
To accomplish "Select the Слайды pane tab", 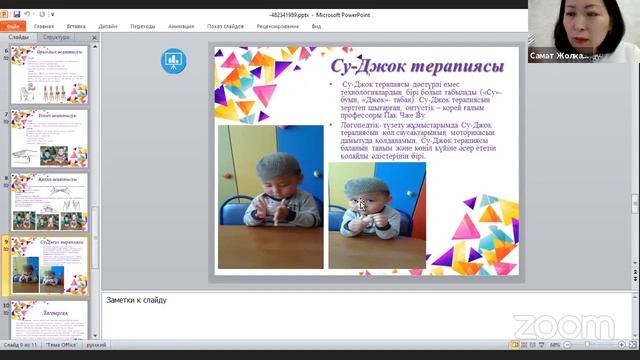I will [x=19, y=37].
